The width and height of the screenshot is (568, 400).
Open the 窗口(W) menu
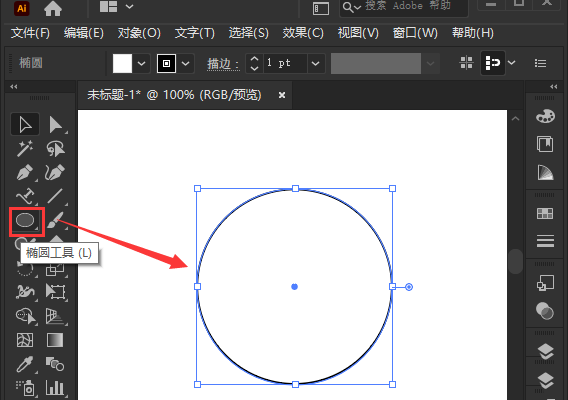pos(415,33)
